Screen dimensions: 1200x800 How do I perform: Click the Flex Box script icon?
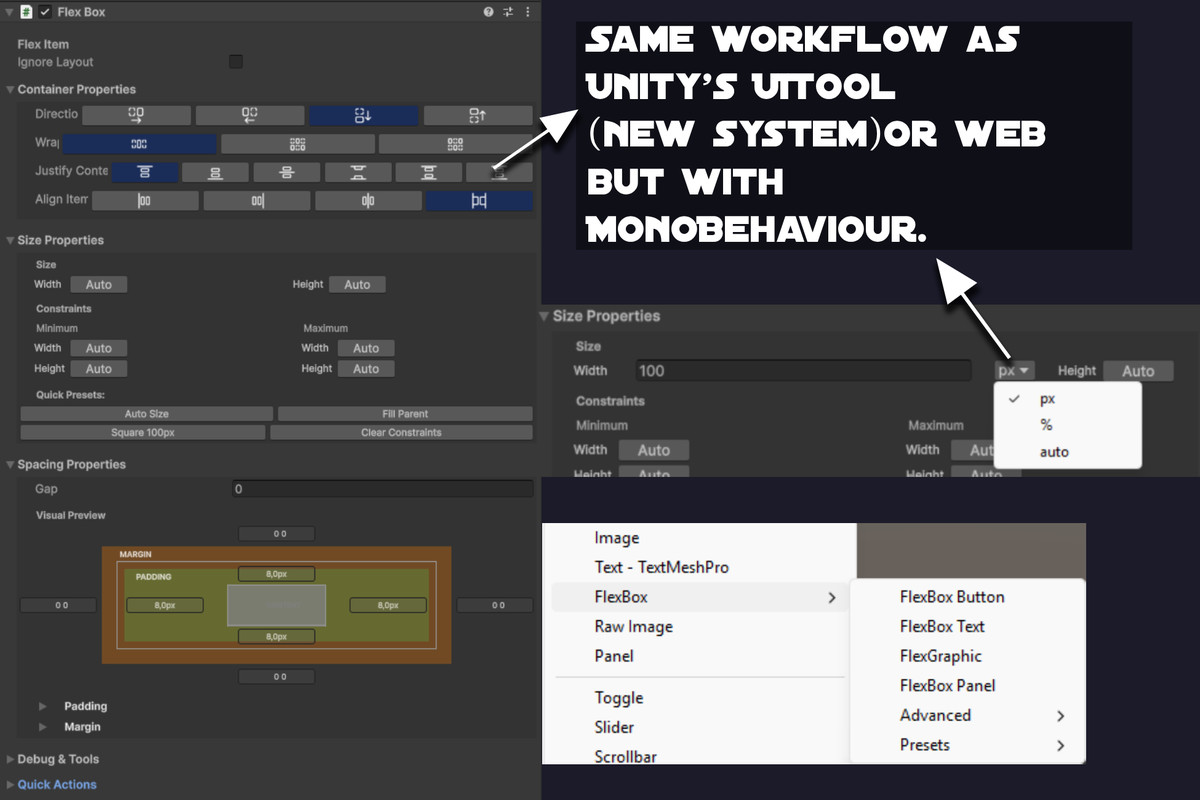pyautogui.click(x=27, y=12)
